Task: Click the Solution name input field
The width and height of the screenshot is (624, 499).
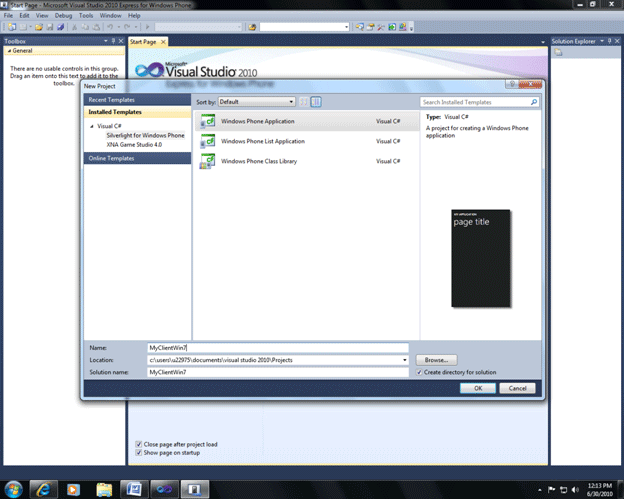Action: [278, 372]
